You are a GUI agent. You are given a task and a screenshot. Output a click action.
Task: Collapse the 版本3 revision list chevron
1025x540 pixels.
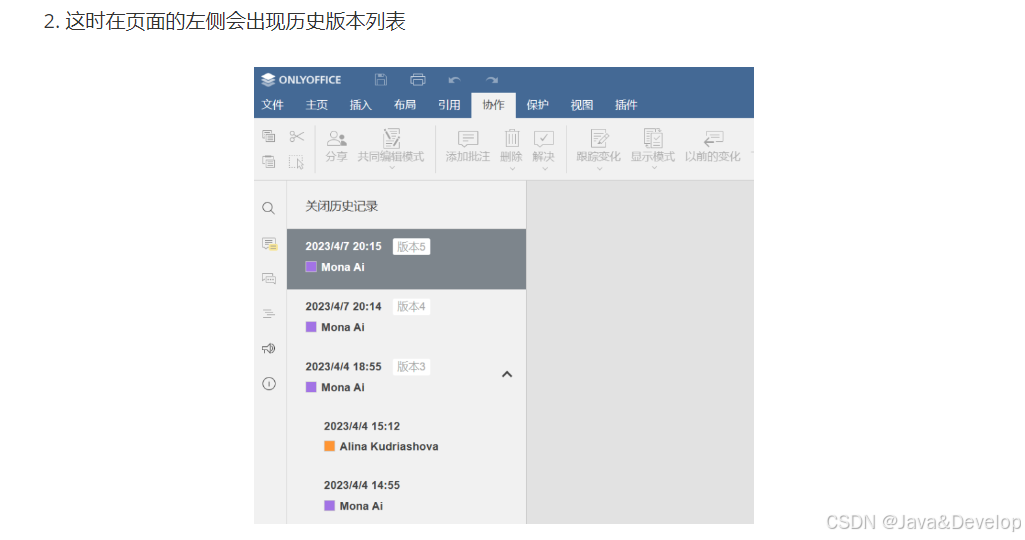click(x=507, y=375)
